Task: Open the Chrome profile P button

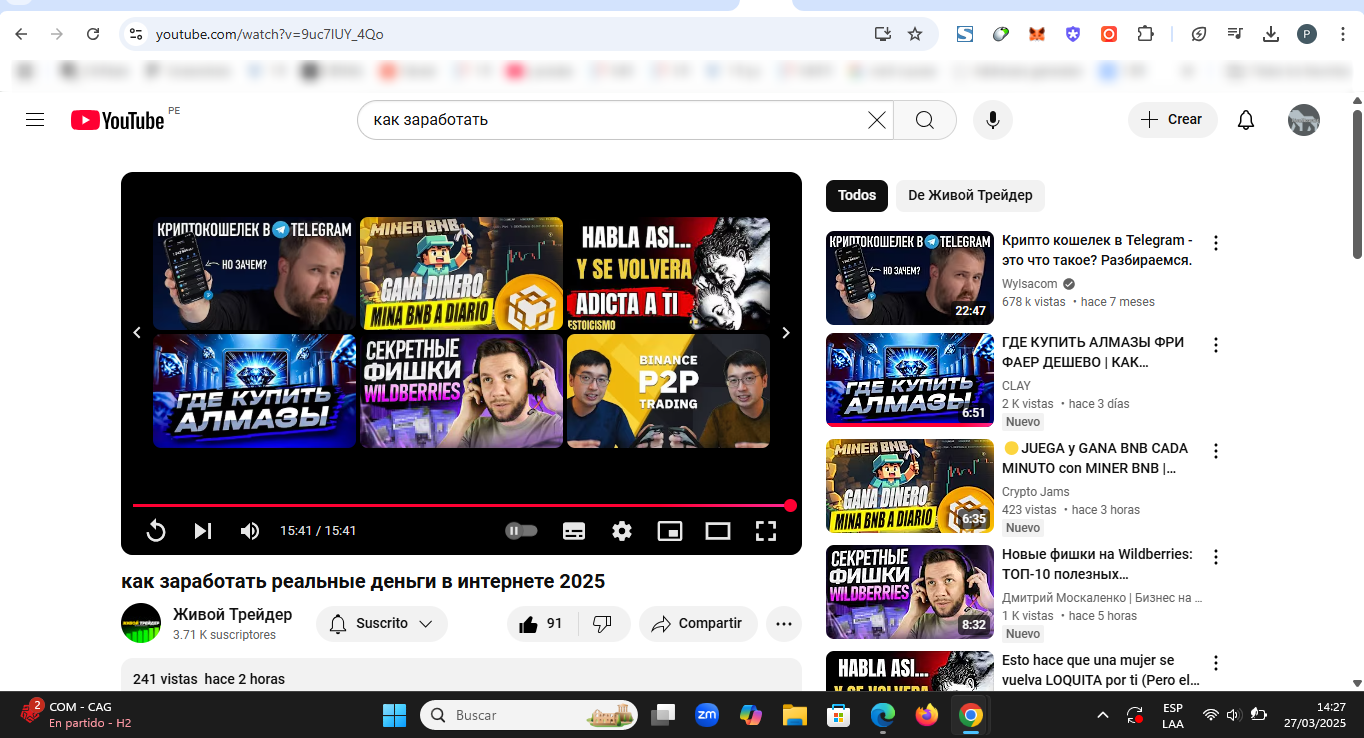Action: pyautogui.click(x=1307, y=34)
